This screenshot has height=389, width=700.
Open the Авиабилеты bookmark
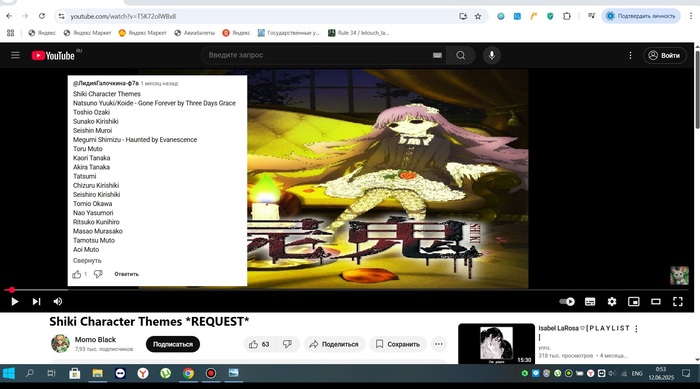pos(195,33)
